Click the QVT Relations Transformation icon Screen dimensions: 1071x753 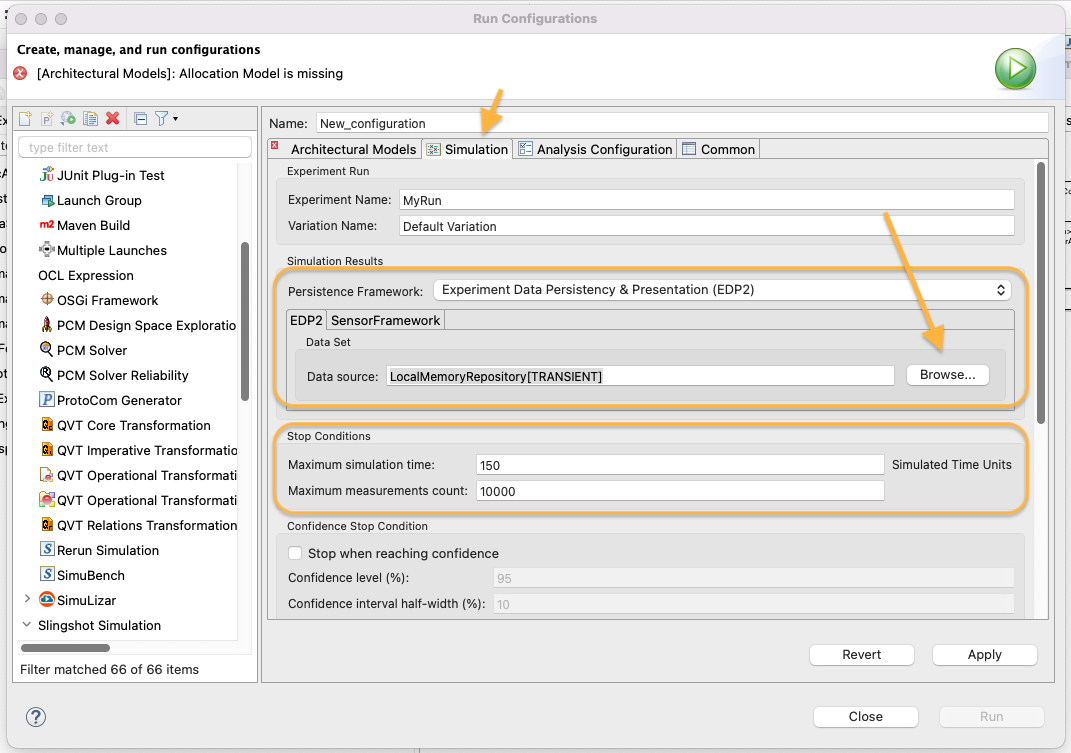point(47,525)
